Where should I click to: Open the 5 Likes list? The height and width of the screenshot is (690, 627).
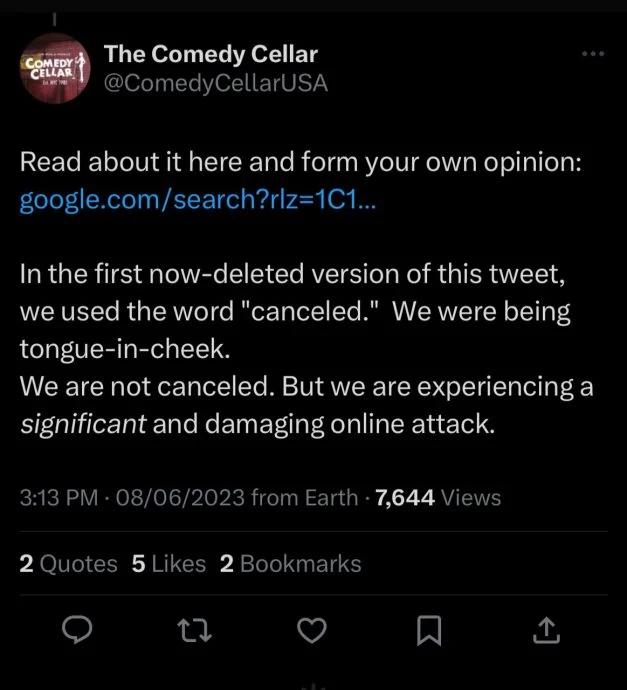tap(168, 564)
